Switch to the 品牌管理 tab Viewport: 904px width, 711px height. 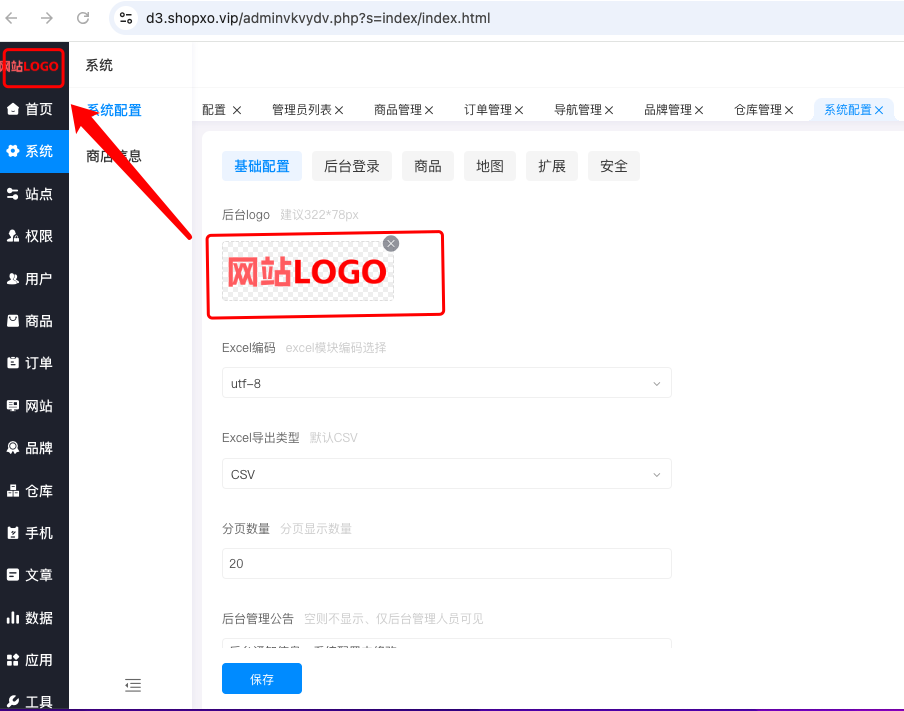(x=668, y=110)
